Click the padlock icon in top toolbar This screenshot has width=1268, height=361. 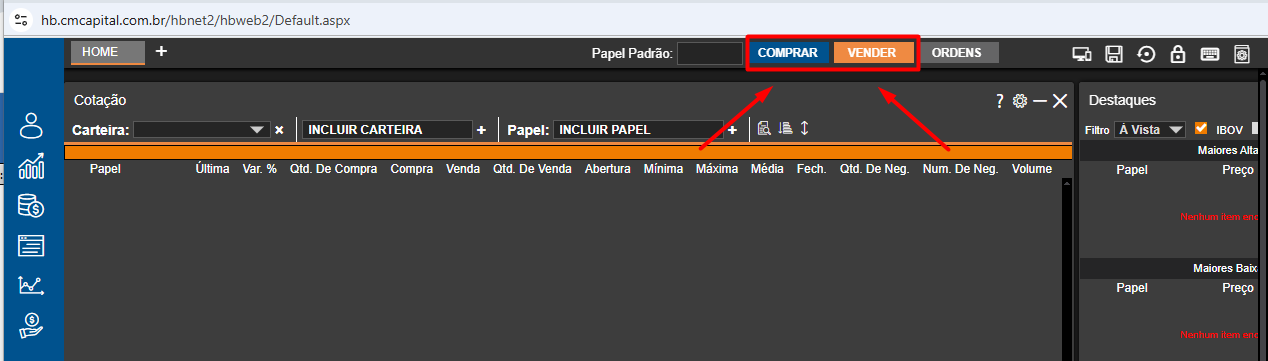pos(1178,54)
